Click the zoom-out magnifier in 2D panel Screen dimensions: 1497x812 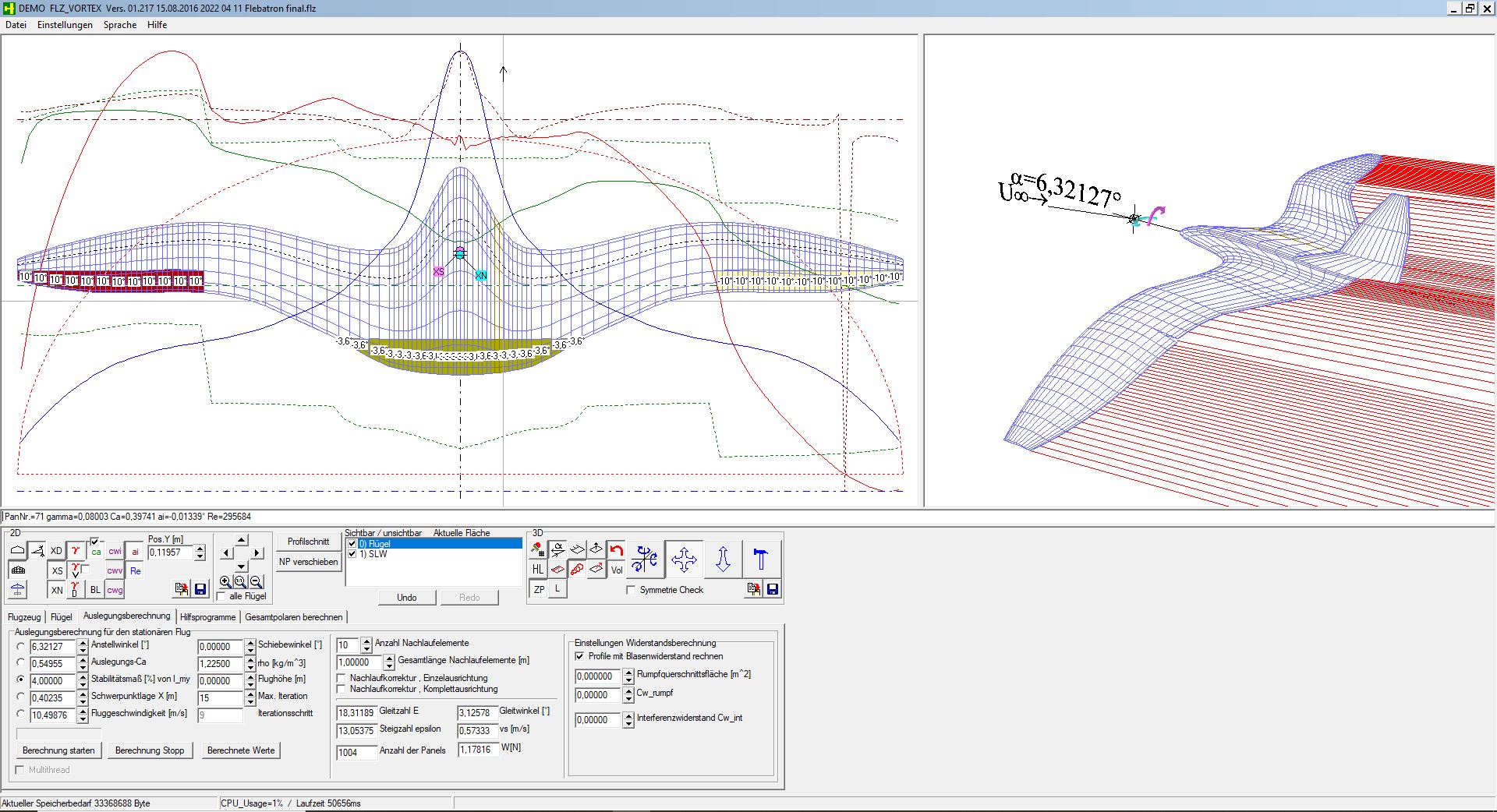pos(256,581)
